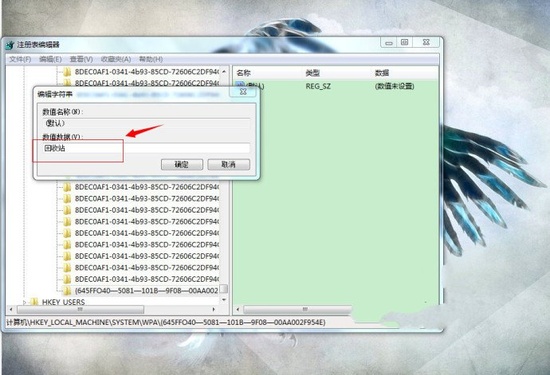The height and width of the screenshot is (375, 550).
Task: Close the 编辑字符串 dialog
Action: tap(243, 92)
